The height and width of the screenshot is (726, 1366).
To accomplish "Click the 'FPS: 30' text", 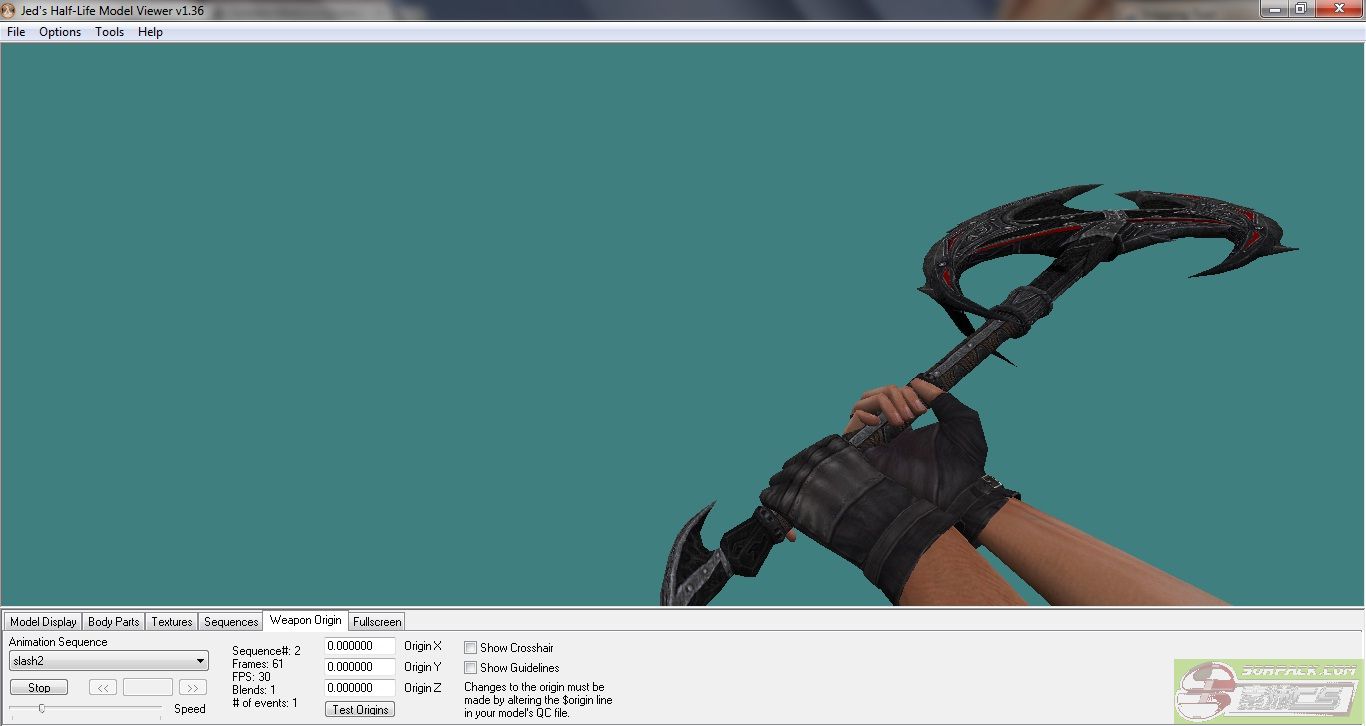I will 251,677.
